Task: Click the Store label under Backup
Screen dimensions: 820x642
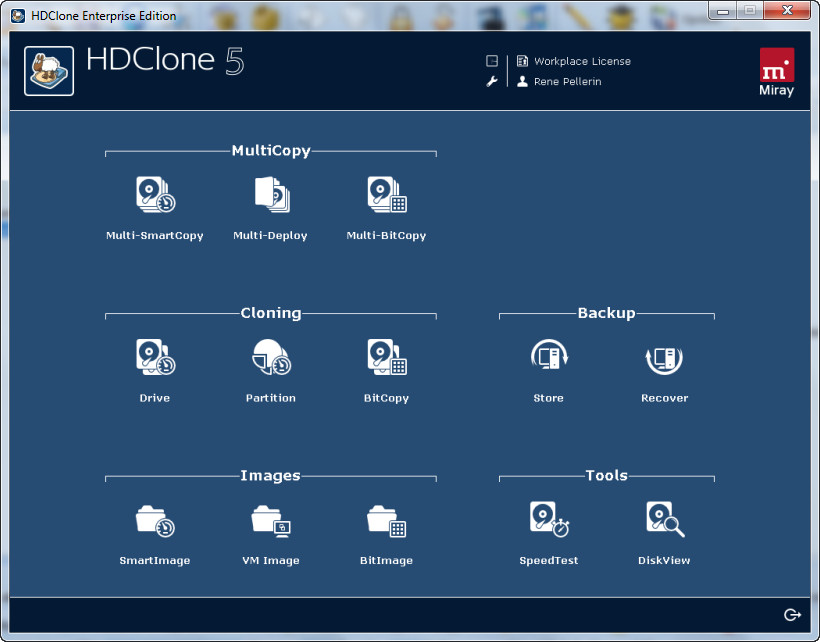Action: (549, 398)
